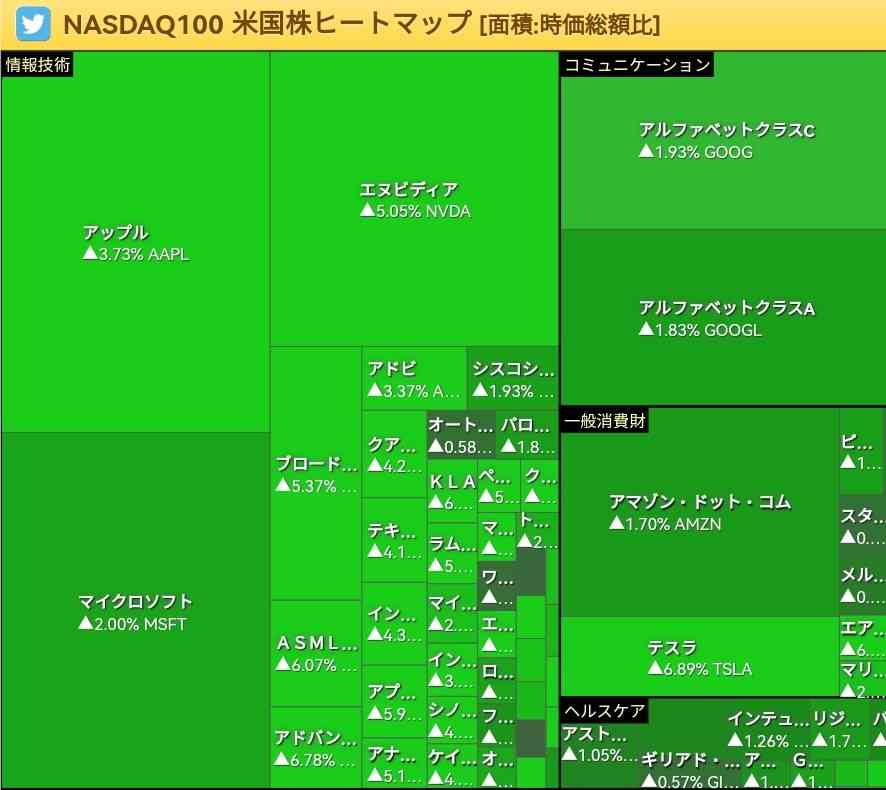Viewport: 886px width, 790px height.
Task: Open the マイクロソフト MSFT tile
Action: [136, 610]
